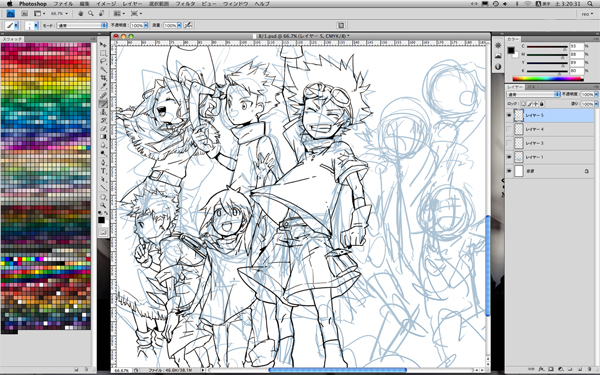
Task: Select the Zoom tool in the toolbox
Action: click(x=103, y=205)
